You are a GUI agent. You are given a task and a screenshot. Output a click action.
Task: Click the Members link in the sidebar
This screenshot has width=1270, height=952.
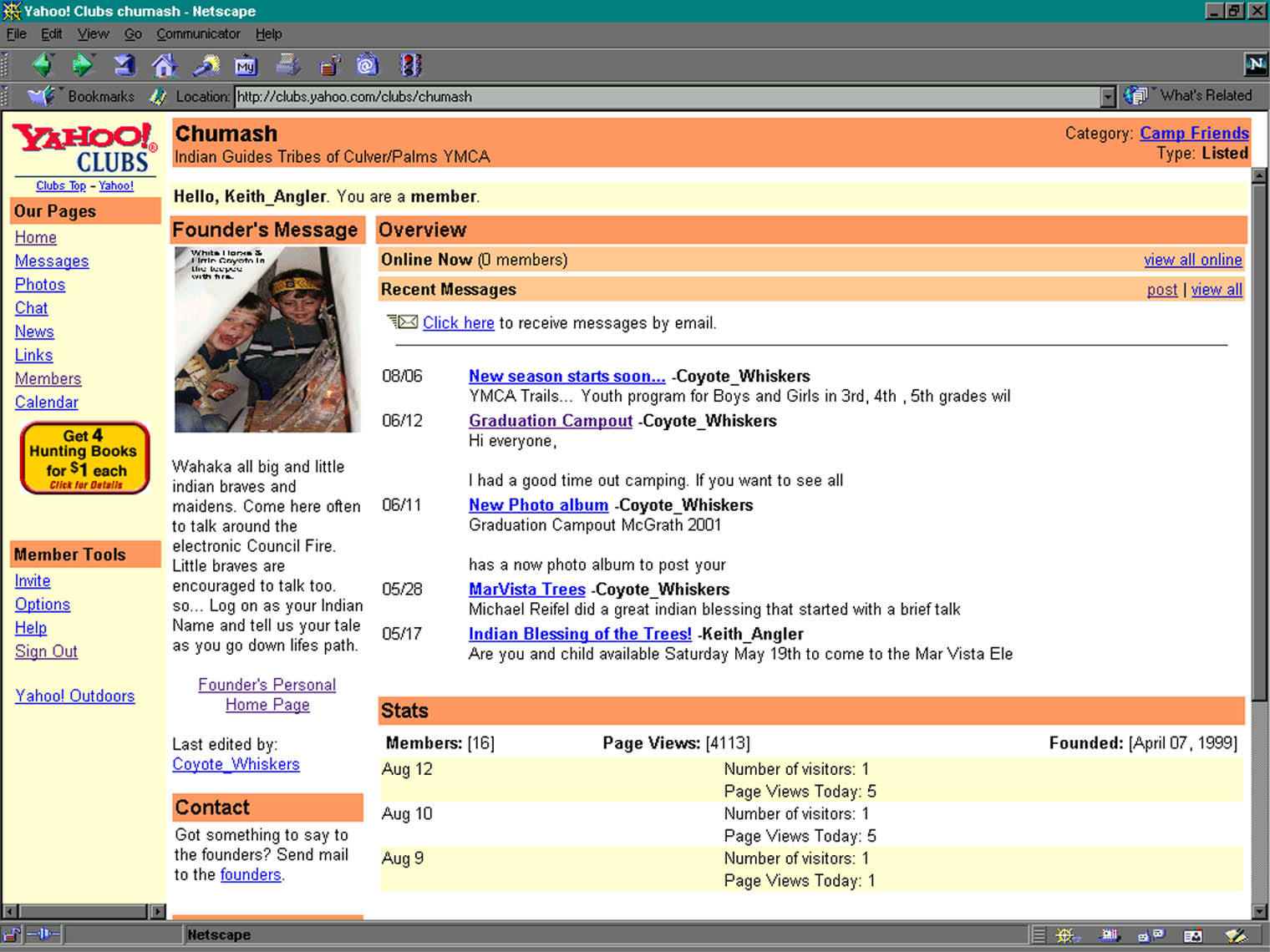pos(48,378)
